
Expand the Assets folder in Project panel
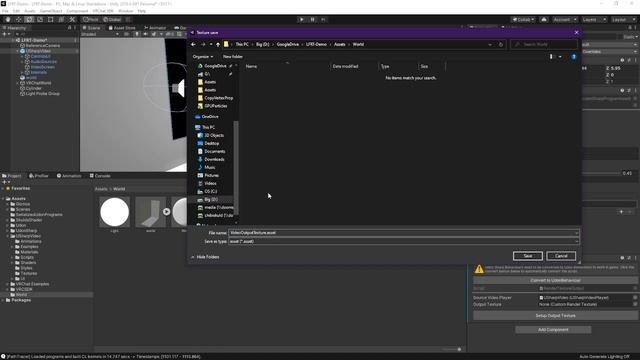coord(4,199)
